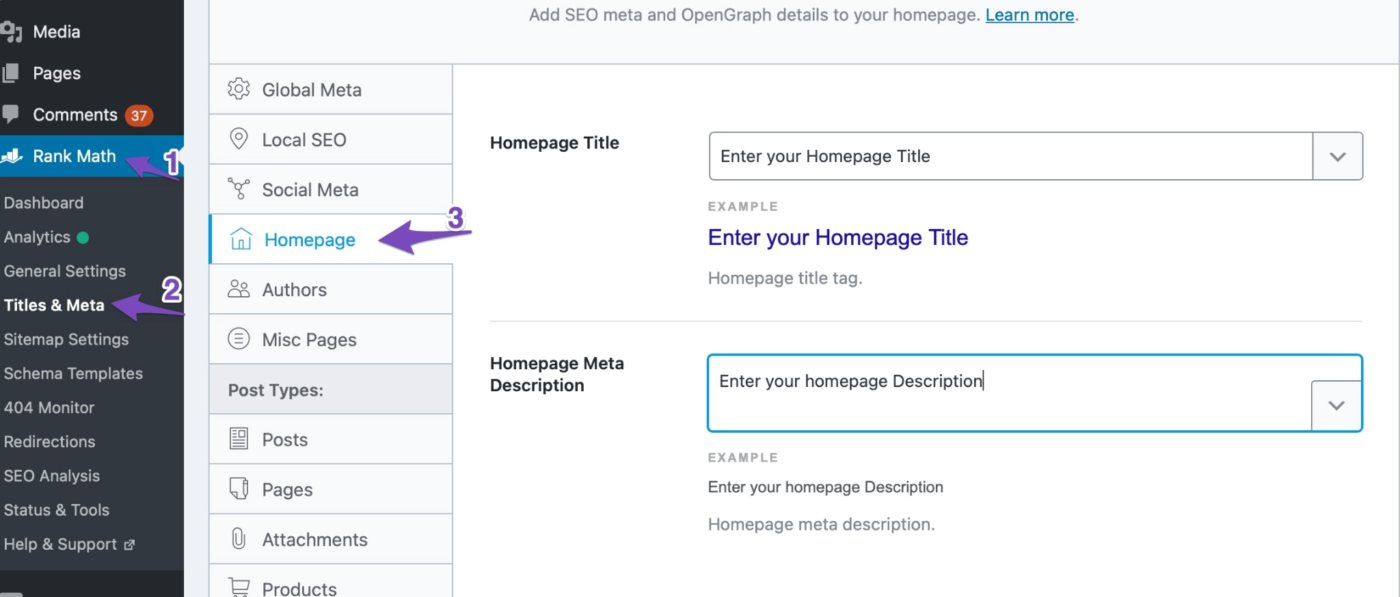Click the Homepage house icon
Viewport: 1400px width, 597px height.
240,239
